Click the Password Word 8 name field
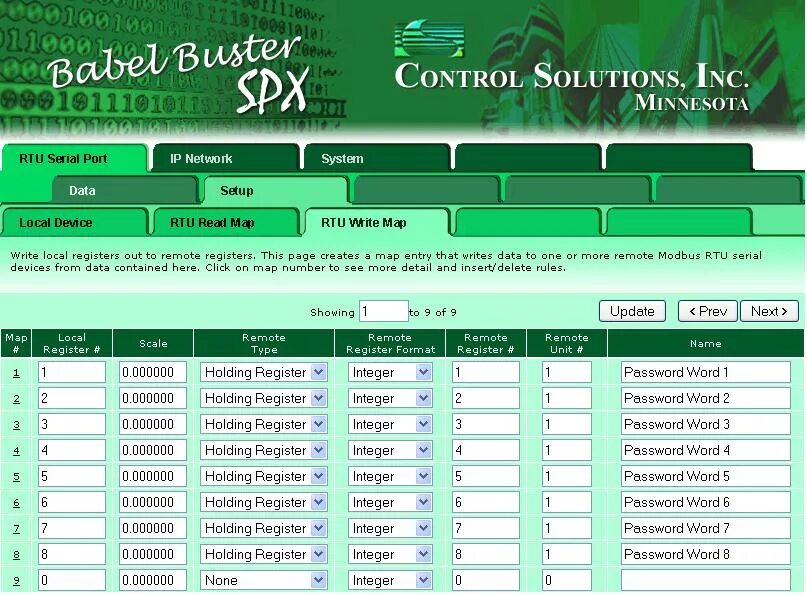807x596 pixels. pos(706,554)
